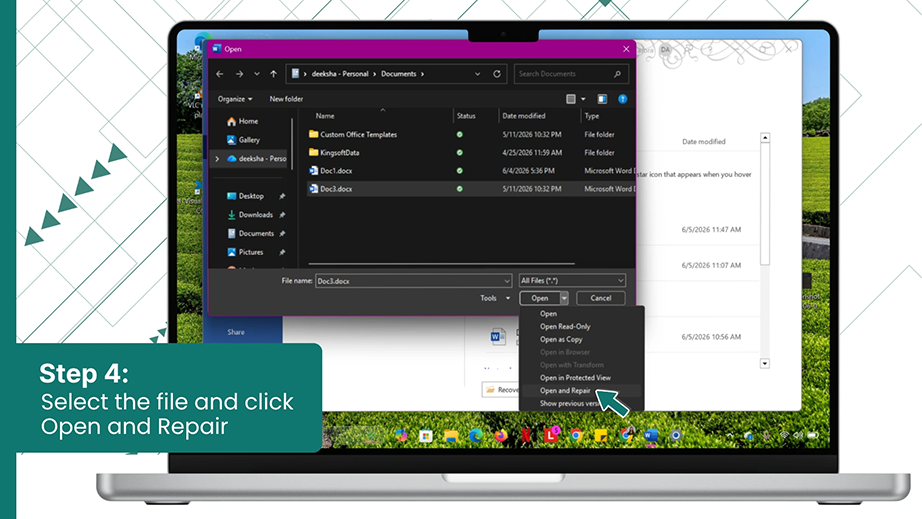Click Doc3.docx sync status checkmark
Viewport: 922px width, 519px height.
pyautogui.click(x=460, y=189)
